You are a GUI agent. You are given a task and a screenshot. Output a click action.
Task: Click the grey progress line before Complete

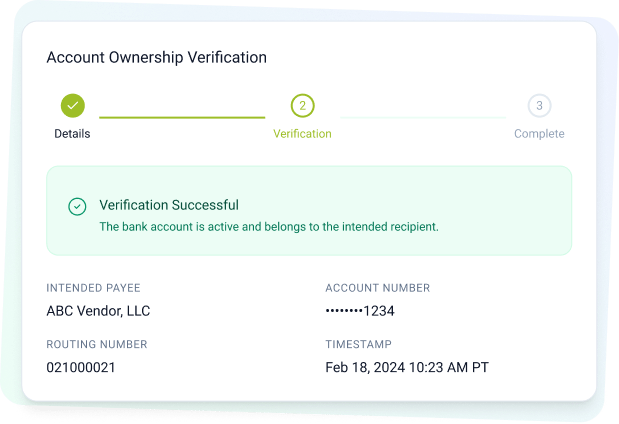pos(422,117)
